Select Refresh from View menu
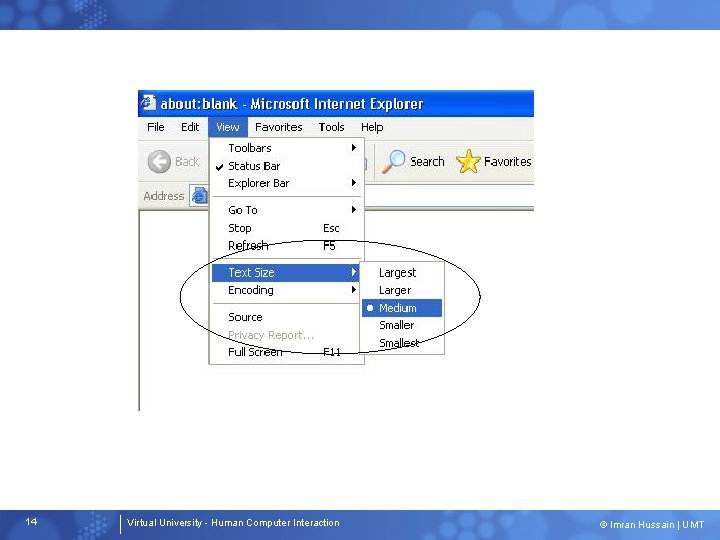 (x=287, y=246)
